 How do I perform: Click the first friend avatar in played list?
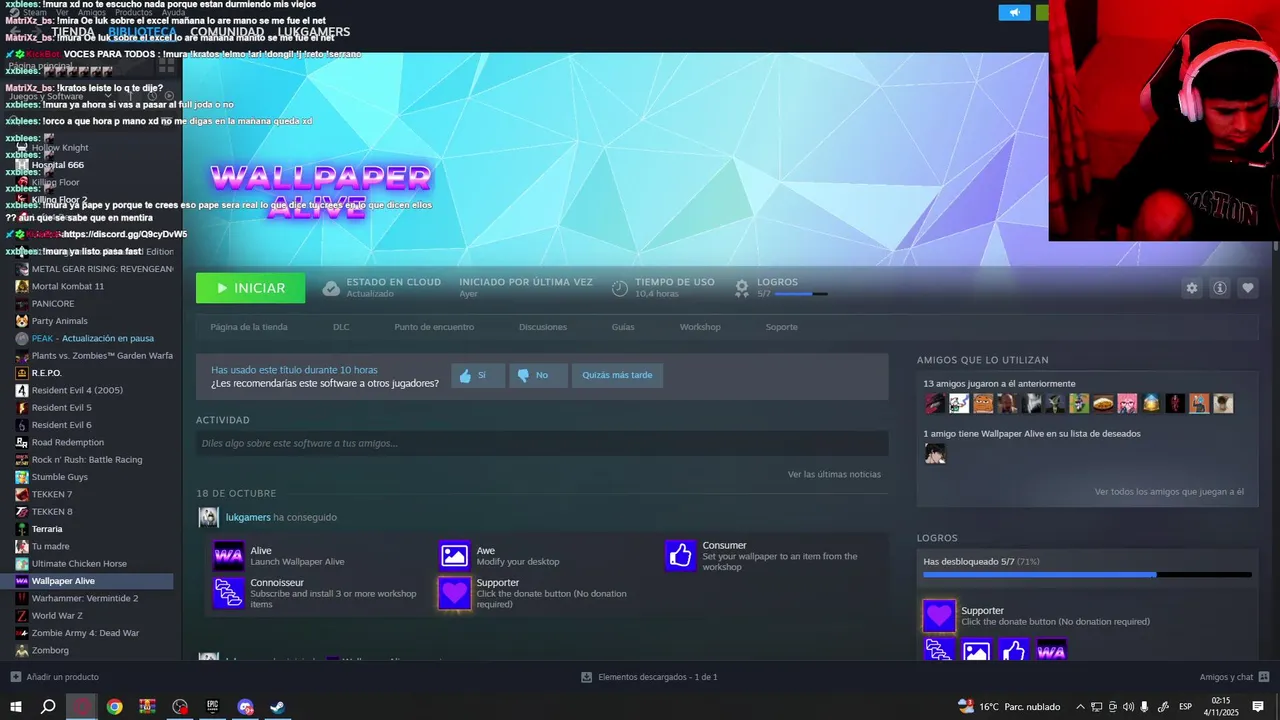934,403
